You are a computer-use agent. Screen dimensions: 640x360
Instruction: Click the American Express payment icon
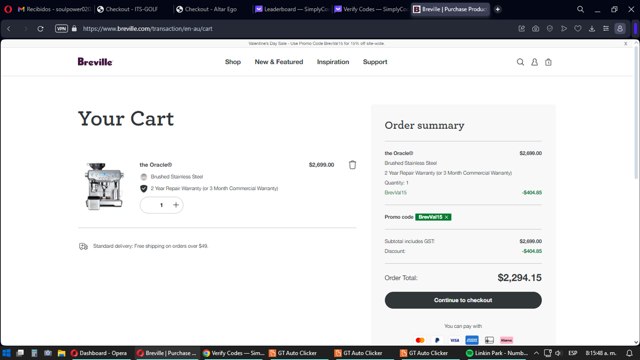click(472, 340)
